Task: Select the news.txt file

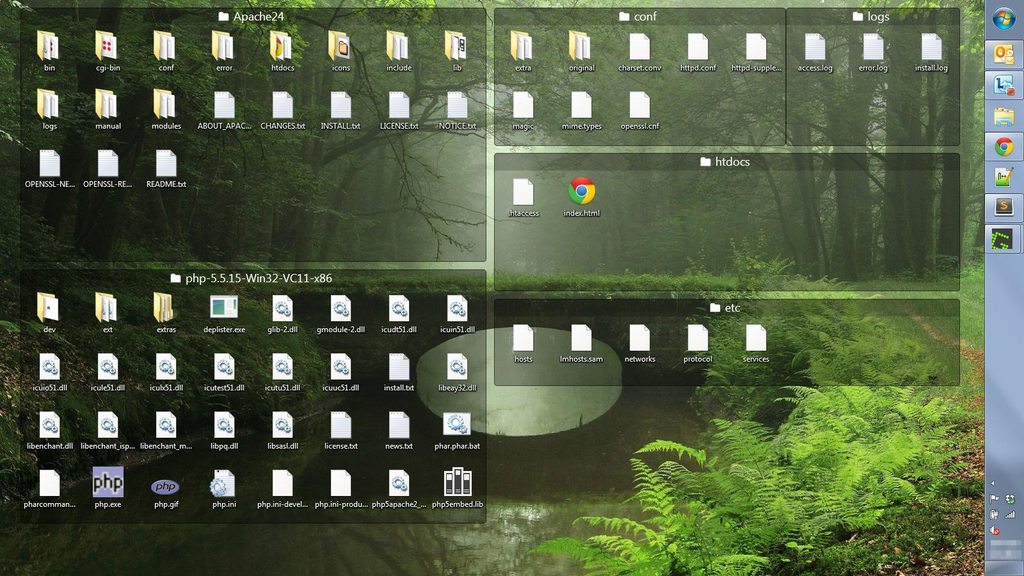Action: (398, 430)
